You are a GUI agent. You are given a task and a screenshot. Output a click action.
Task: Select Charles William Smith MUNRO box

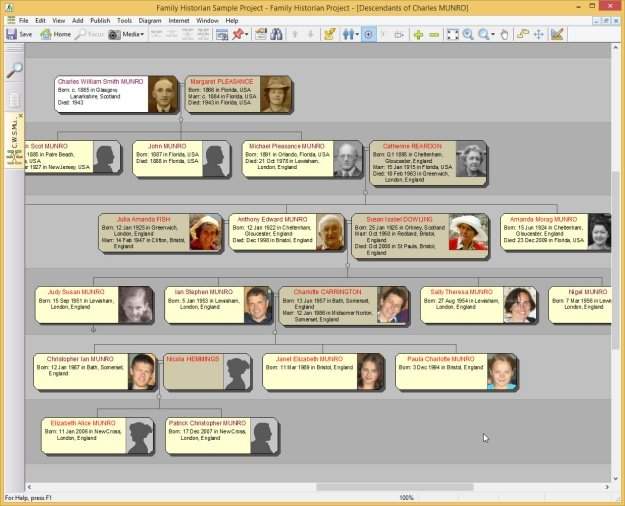101,94
